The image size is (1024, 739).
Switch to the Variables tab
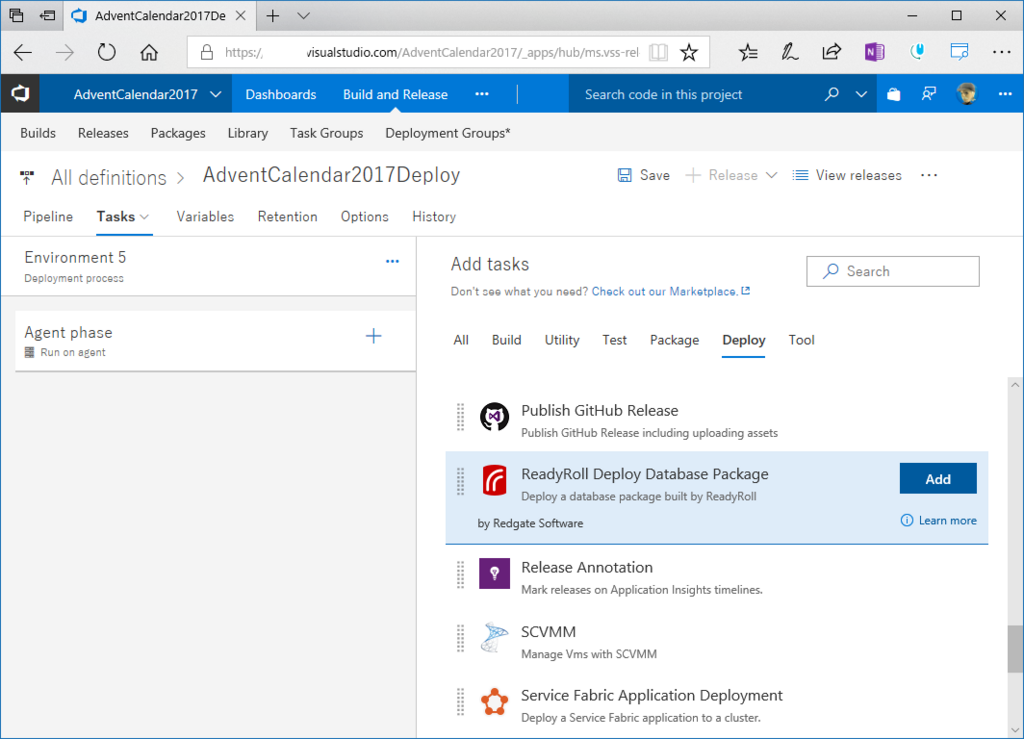click(205, 217)
